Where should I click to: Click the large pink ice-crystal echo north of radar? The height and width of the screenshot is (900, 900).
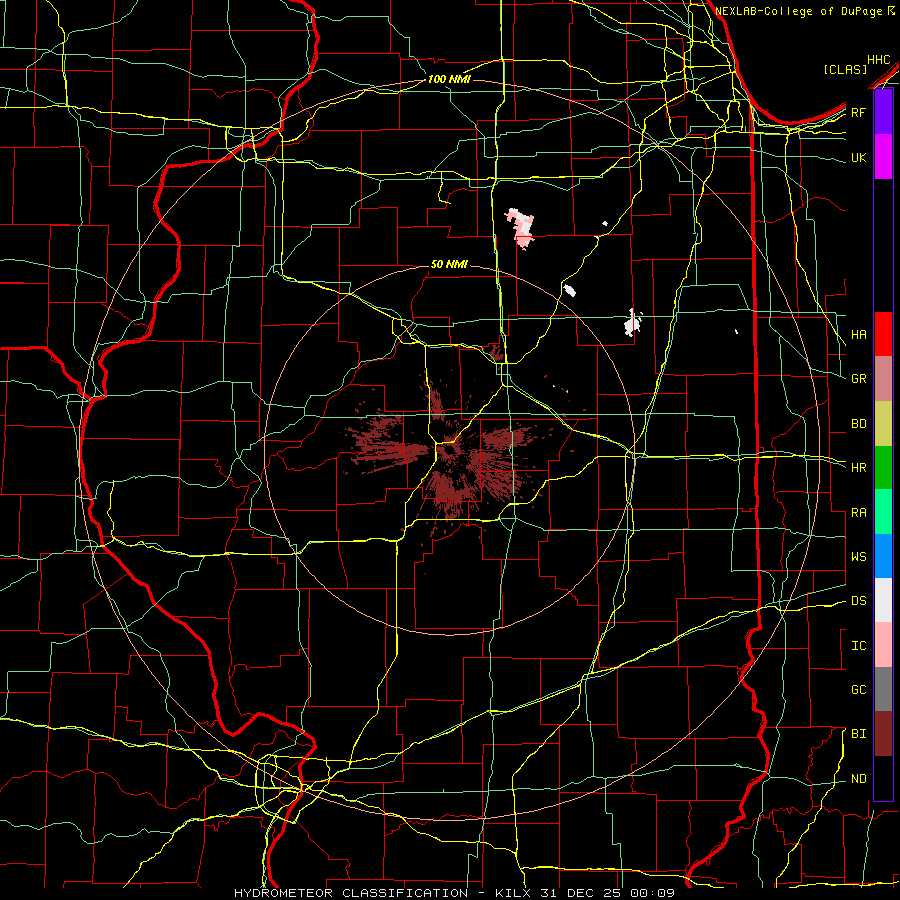[521, 228]
